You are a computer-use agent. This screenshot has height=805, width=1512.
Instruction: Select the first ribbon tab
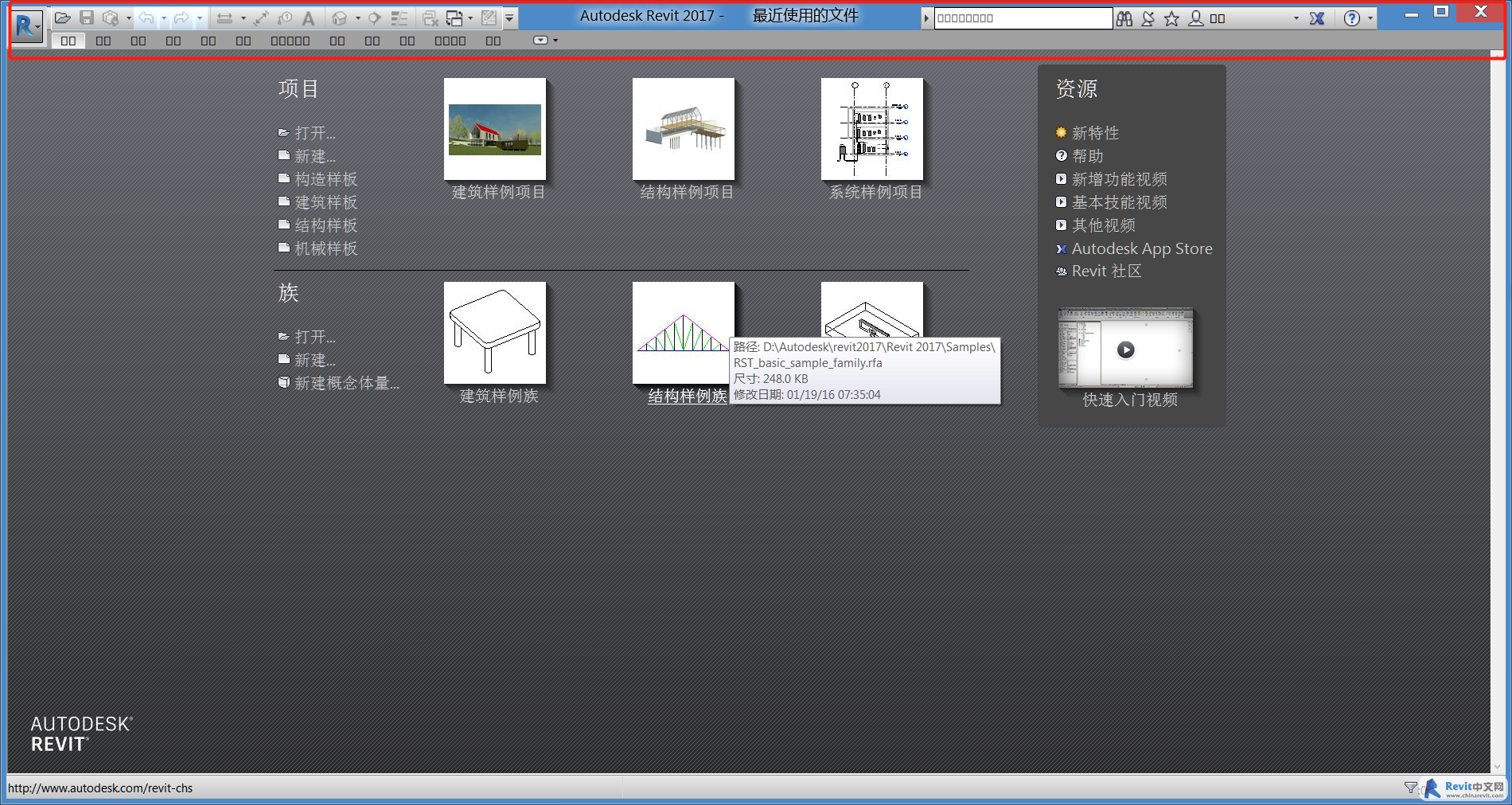point(68,41)
